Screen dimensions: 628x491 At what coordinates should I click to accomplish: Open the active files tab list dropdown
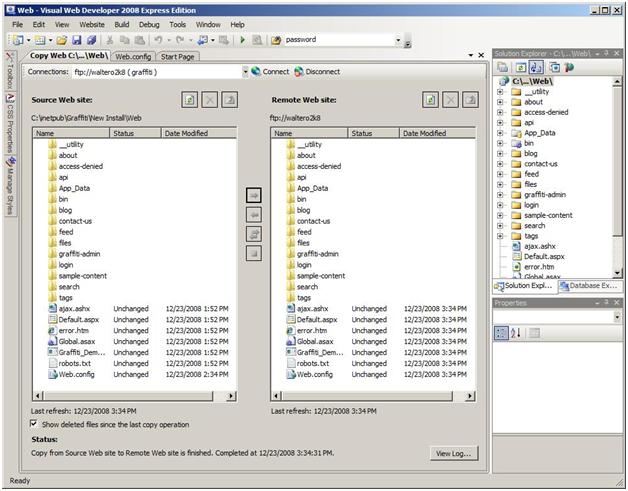(x=471, y=55)
